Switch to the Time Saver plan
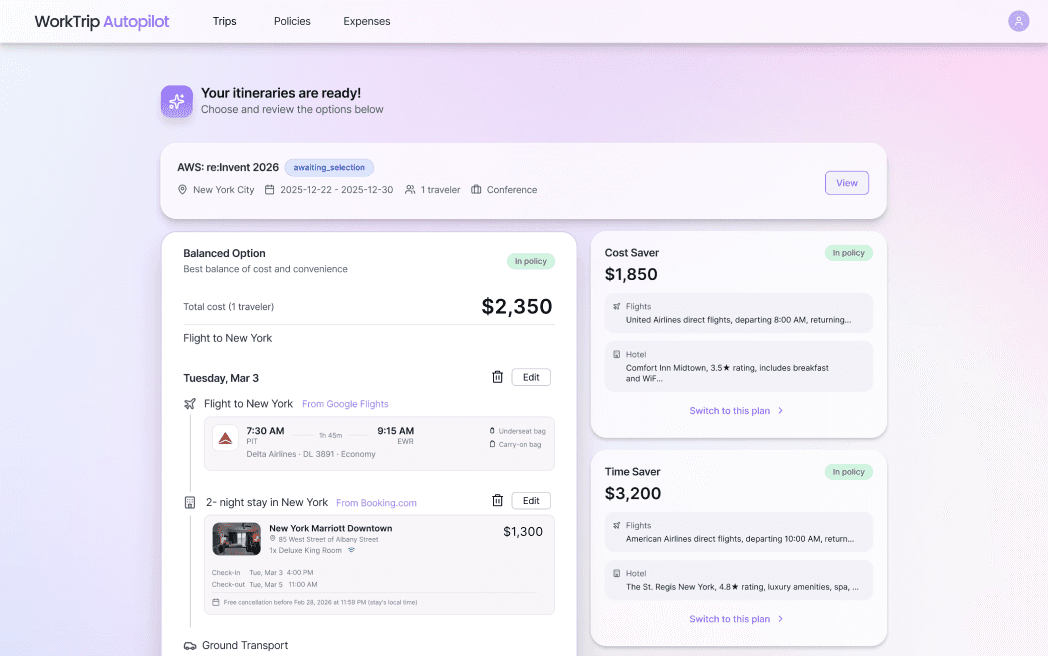 point(736,619)
